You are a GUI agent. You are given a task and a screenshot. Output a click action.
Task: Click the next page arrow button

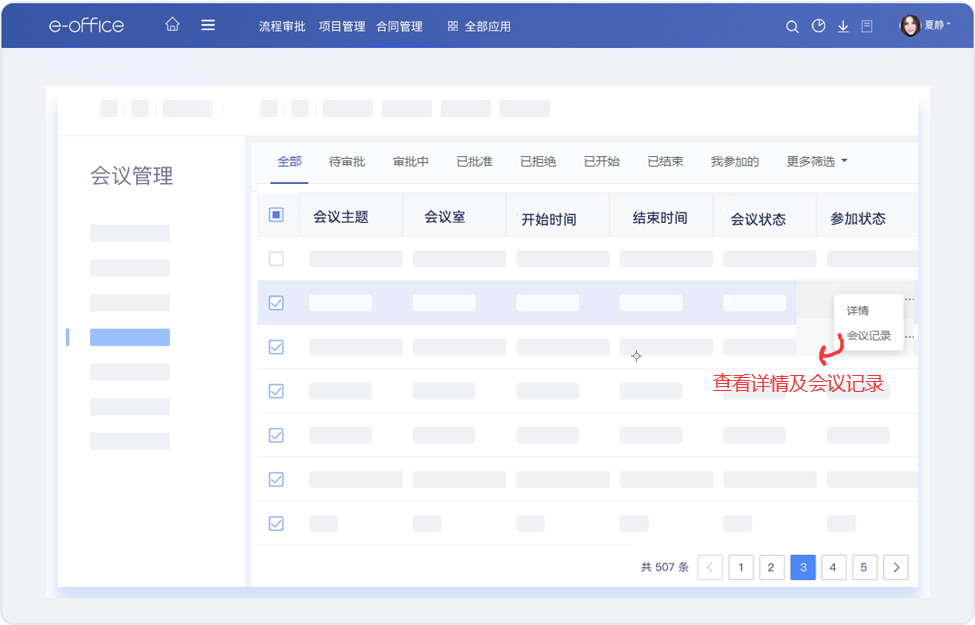click(x=896, y=567)
